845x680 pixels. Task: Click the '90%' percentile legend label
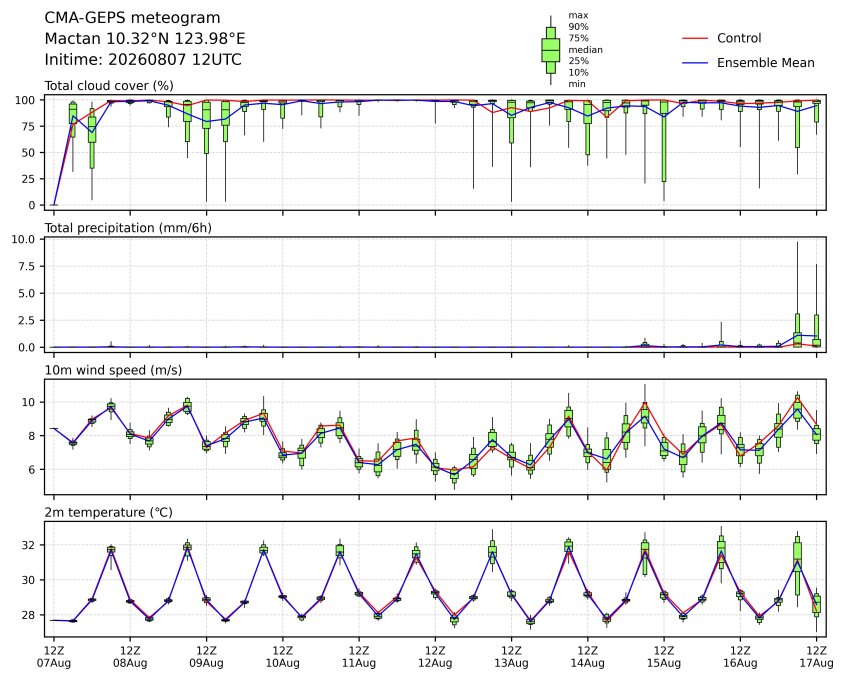coord(578,27)
